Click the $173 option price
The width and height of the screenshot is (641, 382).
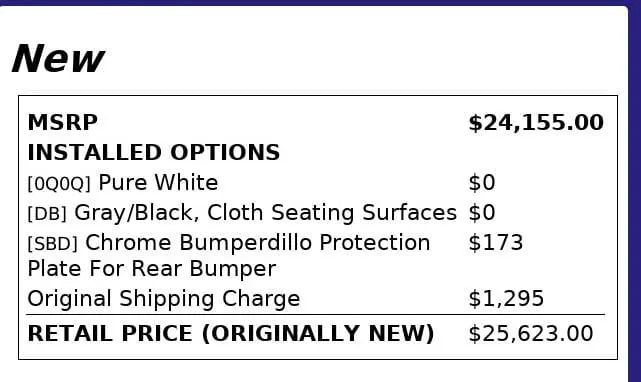(x=495, y=243)
